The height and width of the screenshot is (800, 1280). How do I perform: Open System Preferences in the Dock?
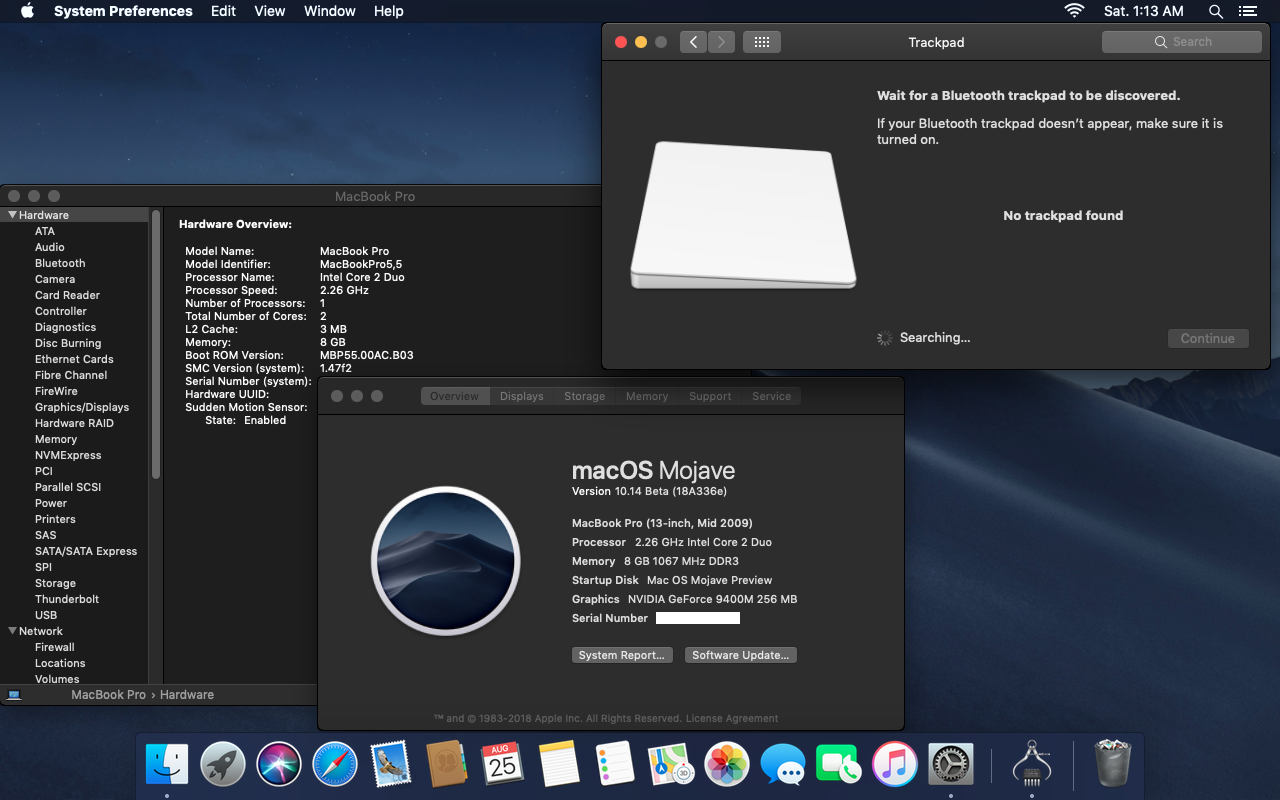click(x=951, y=765)
